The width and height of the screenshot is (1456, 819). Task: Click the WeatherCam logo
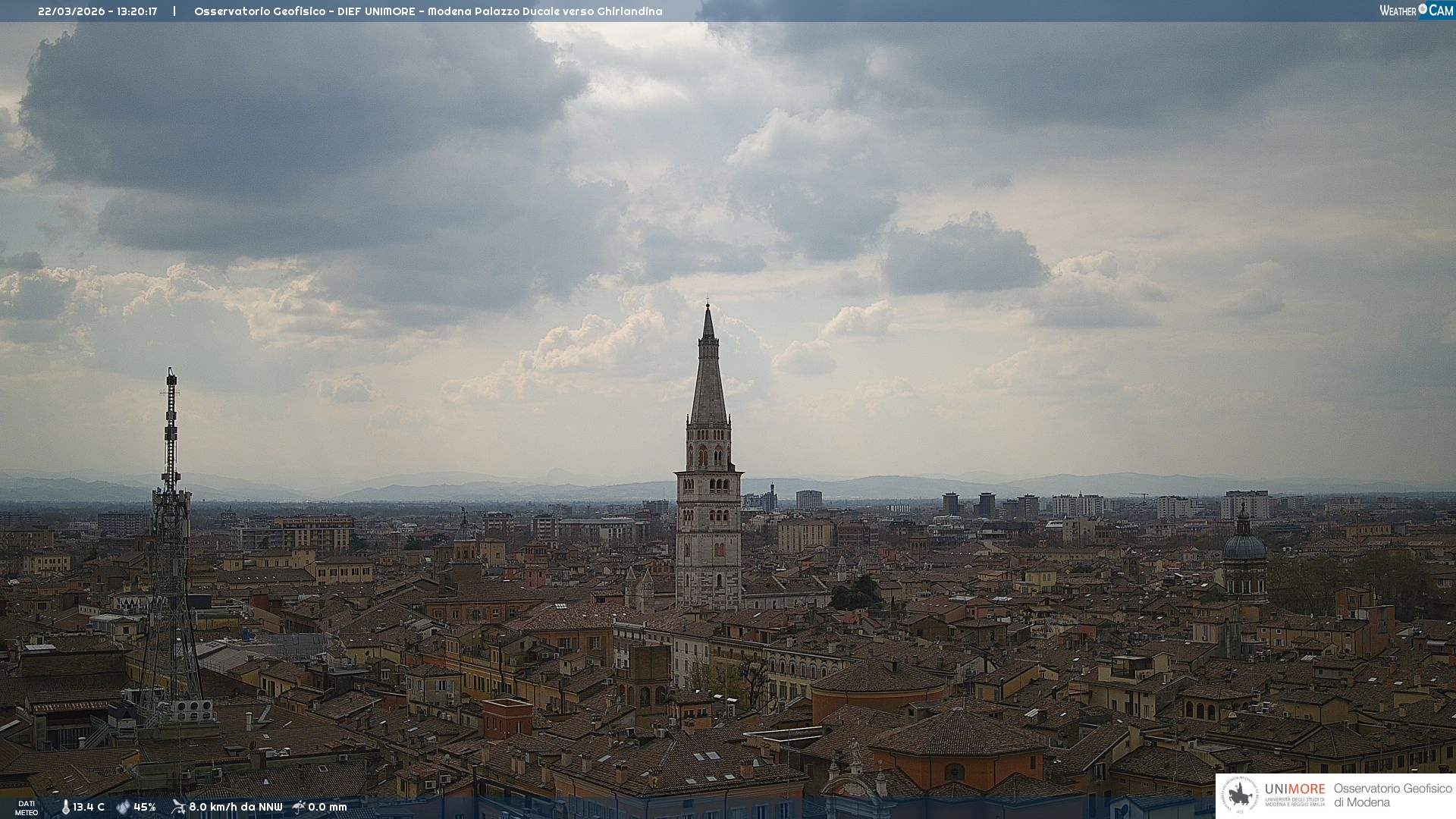point(1416,10)
